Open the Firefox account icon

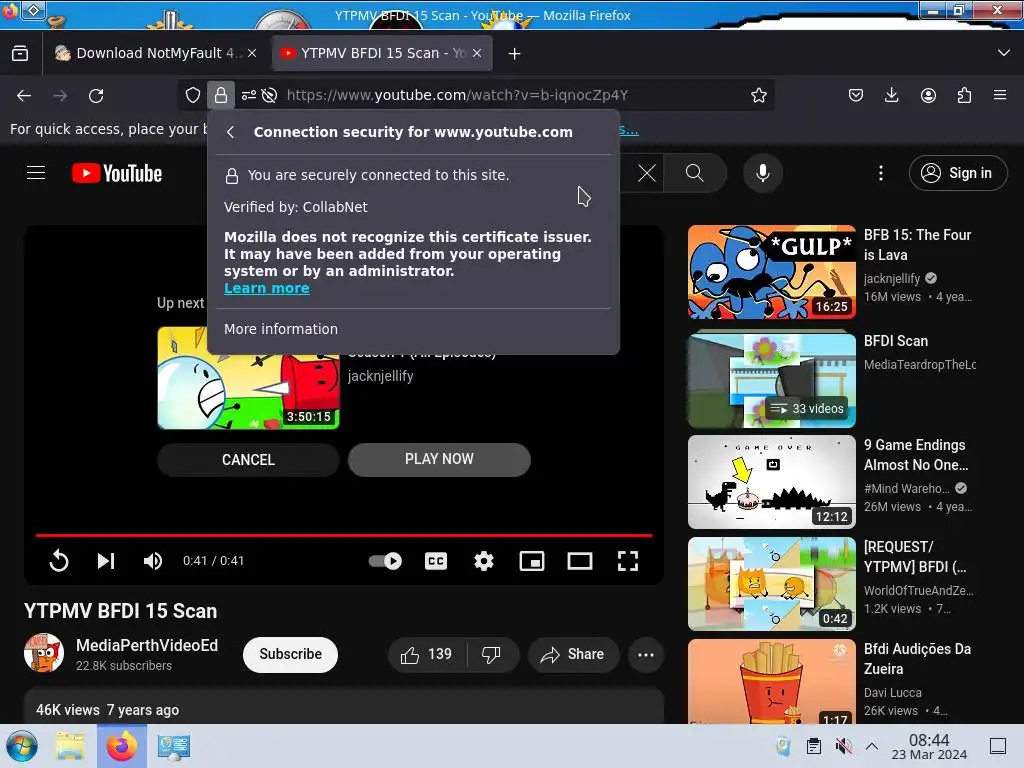(x=928, y=95)
